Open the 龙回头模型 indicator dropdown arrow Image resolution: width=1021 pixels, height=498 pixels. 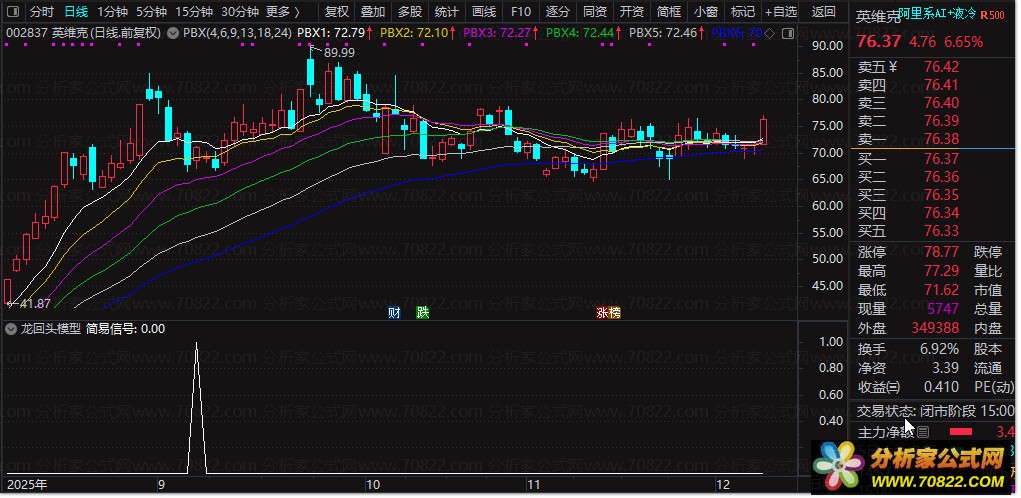[12, 328]
